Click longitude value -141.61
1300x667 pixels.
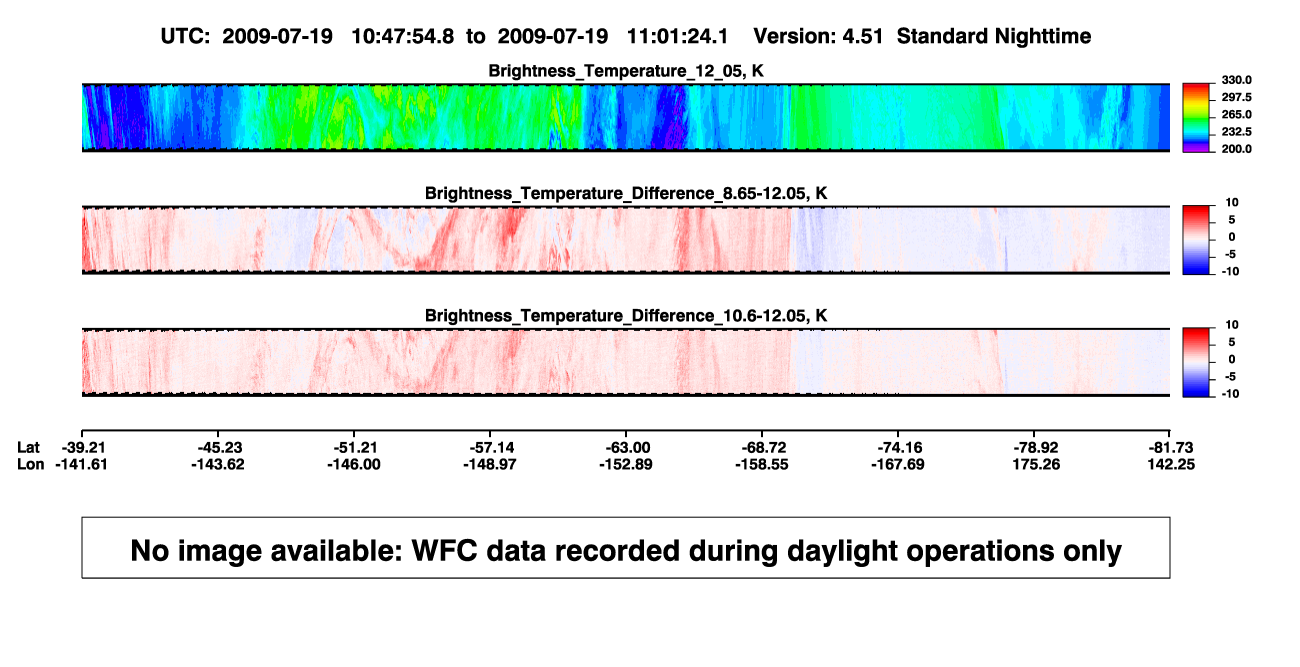pos(81,464)
